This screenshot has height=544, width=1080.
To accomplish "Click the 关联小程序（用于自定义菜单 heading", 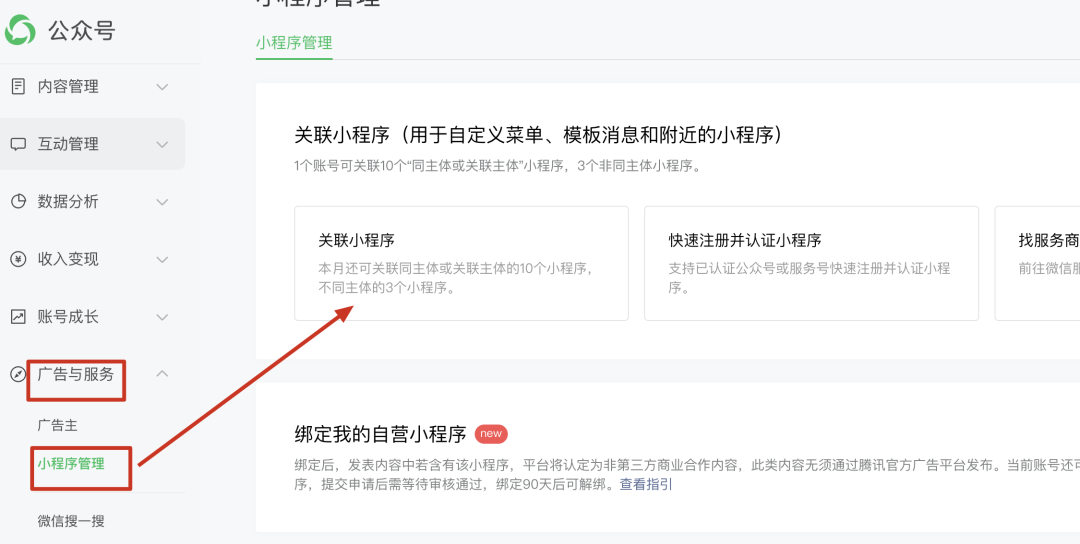I will point(538,136).
